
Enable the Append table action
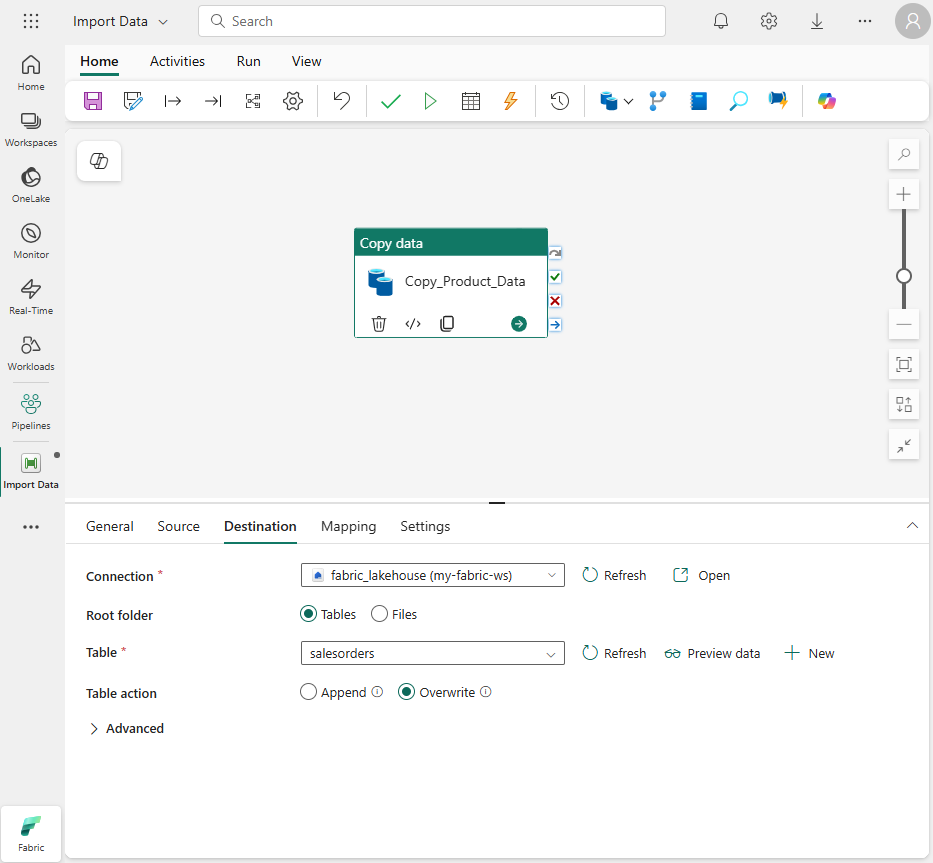click(x=308, y=691)
